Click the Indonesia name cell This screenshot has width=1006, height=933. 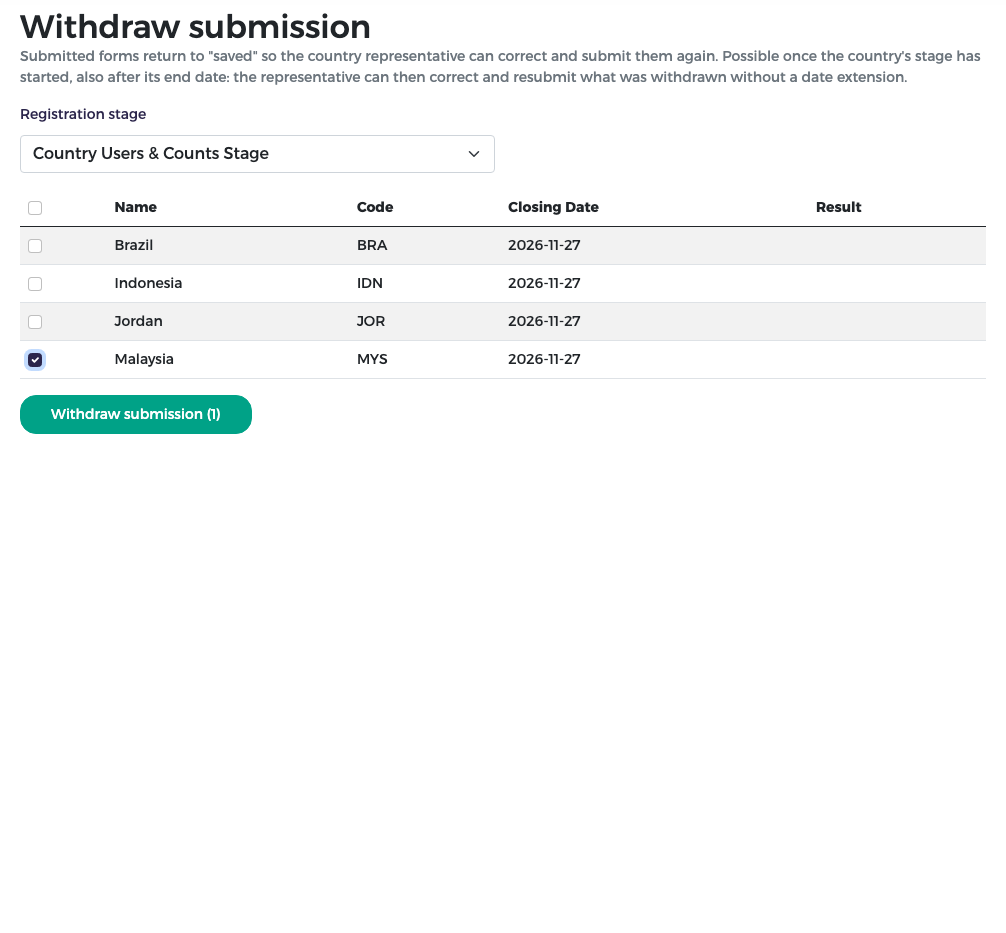148,283
